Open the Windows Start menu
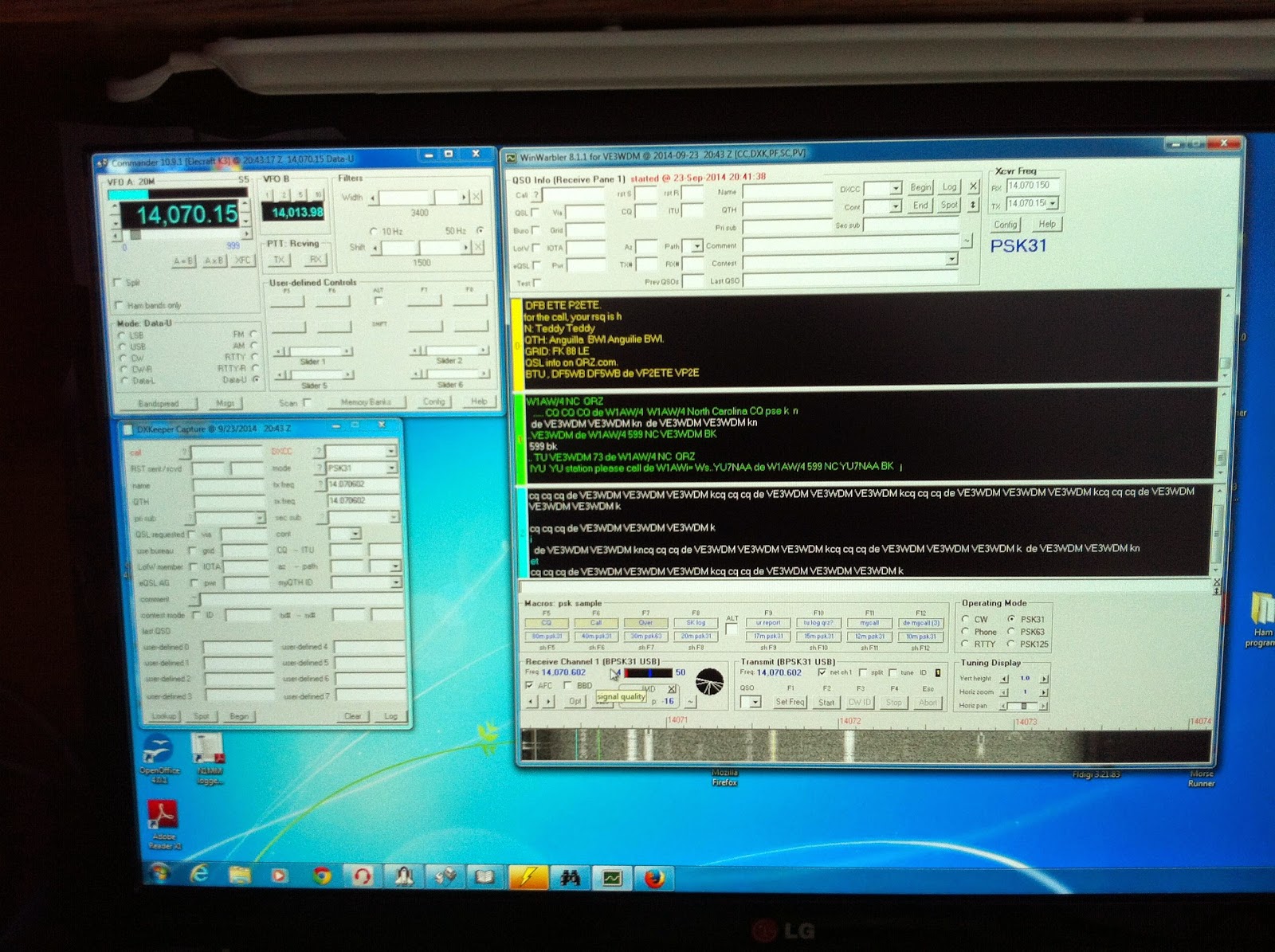 coord(159,874)
